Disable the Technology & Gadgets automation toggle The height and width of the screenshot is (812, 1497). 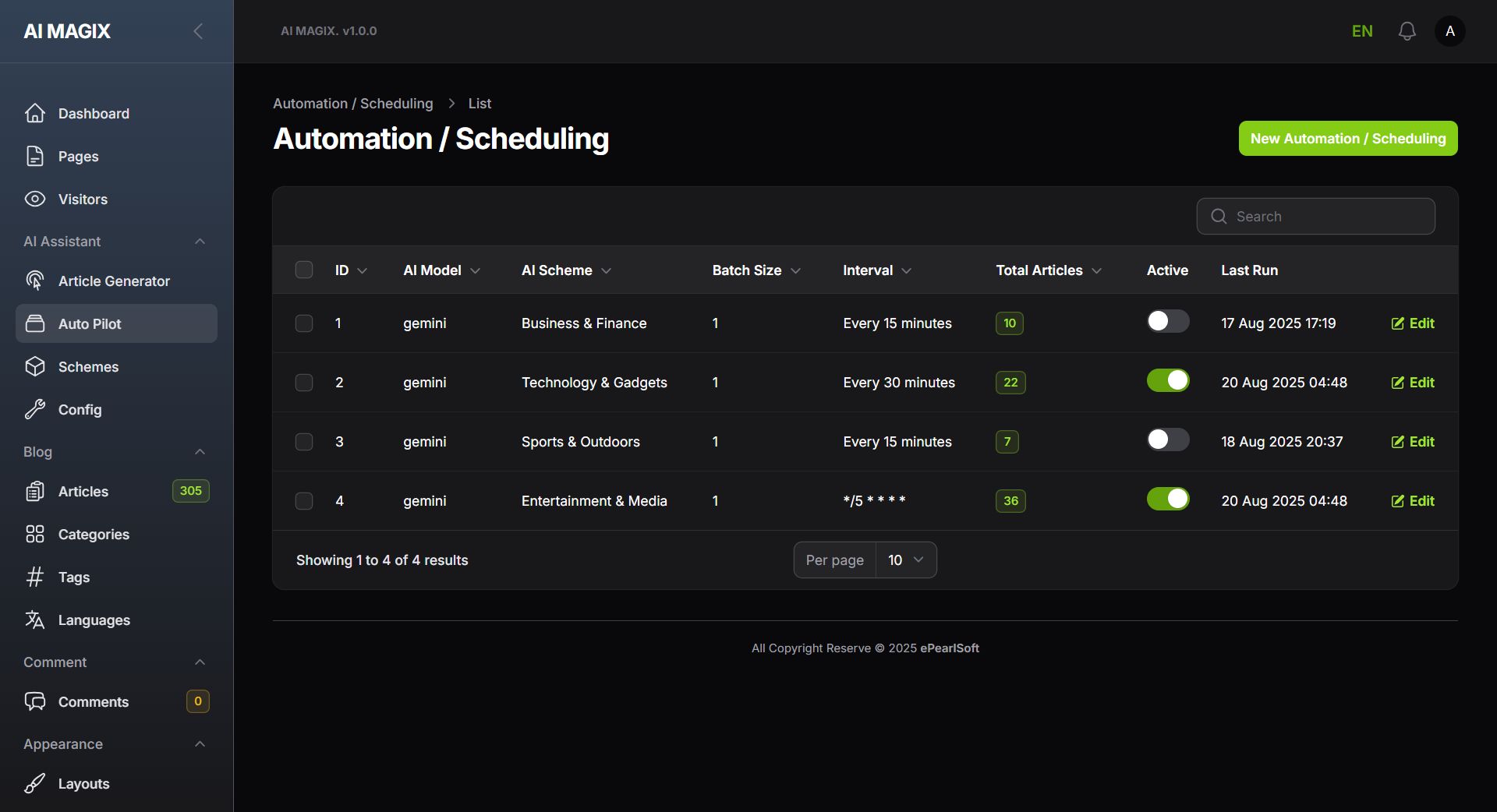tap(1167, 380)
